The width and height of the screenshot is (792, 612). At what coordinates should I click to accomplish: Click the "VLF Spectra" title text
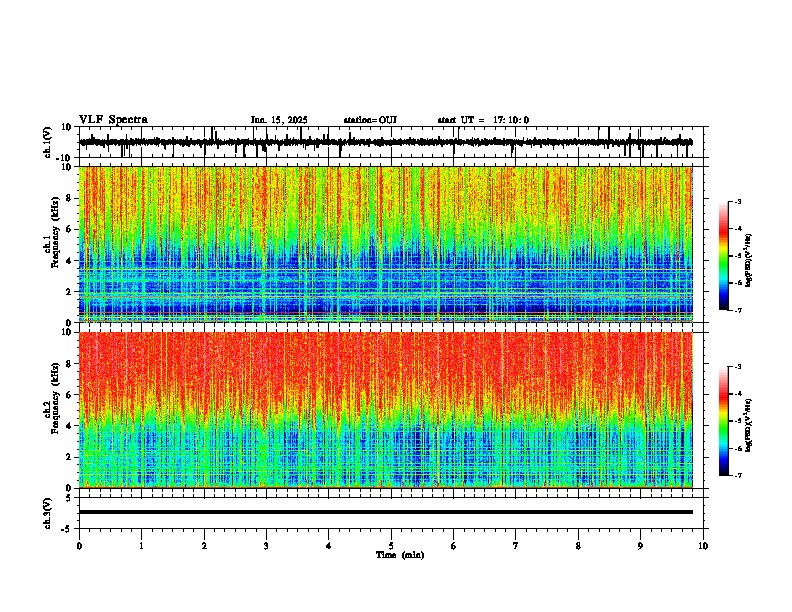(x=113, y=120)
